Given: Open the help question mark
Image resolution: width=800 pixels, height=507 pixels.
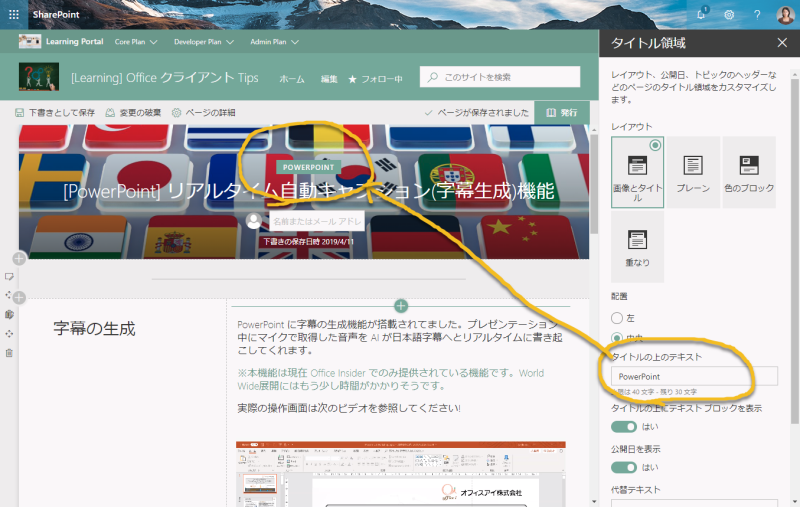Looking at the screenshot, I should tap(757, 15).
